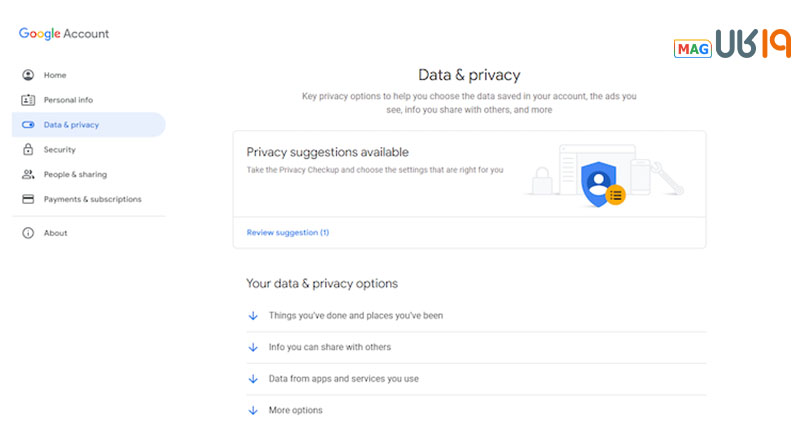Click the Personal info ID card icon
Image resolution: width=800 pixels, height=444 pixels.
pos(28,100)
